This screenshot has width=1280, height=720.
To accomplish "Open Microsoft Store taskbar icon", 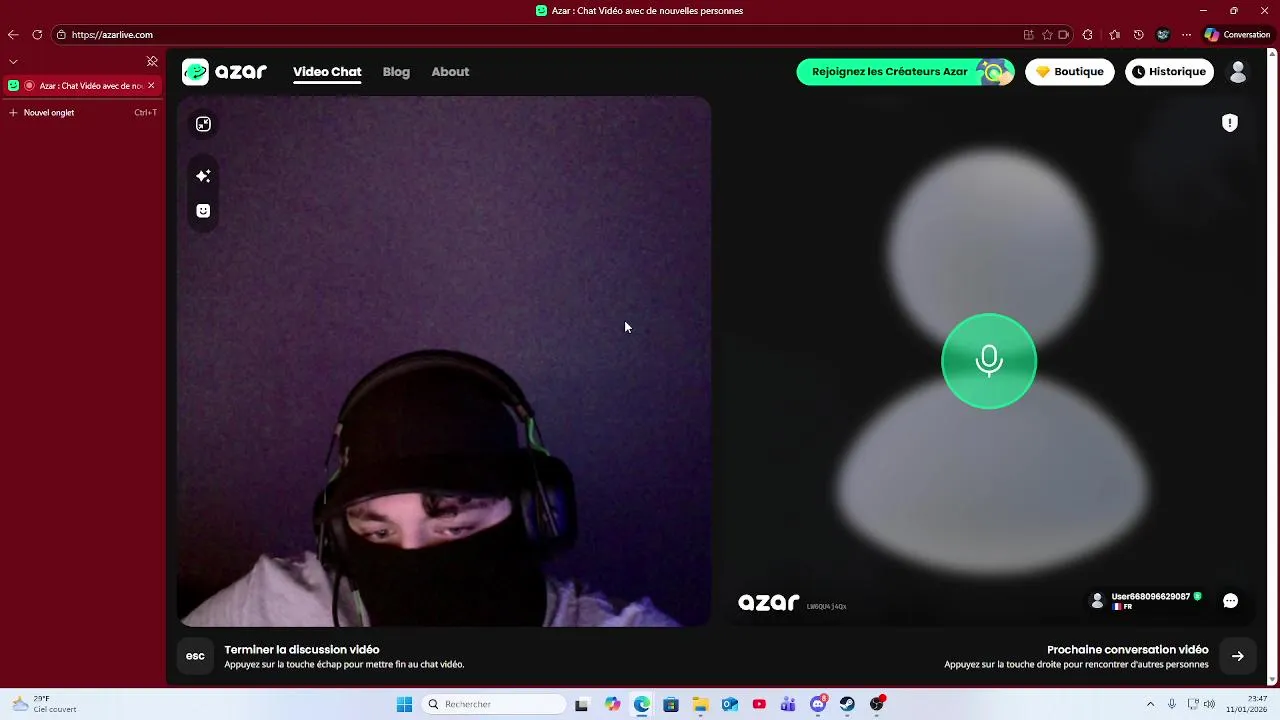I will [671, 705].
